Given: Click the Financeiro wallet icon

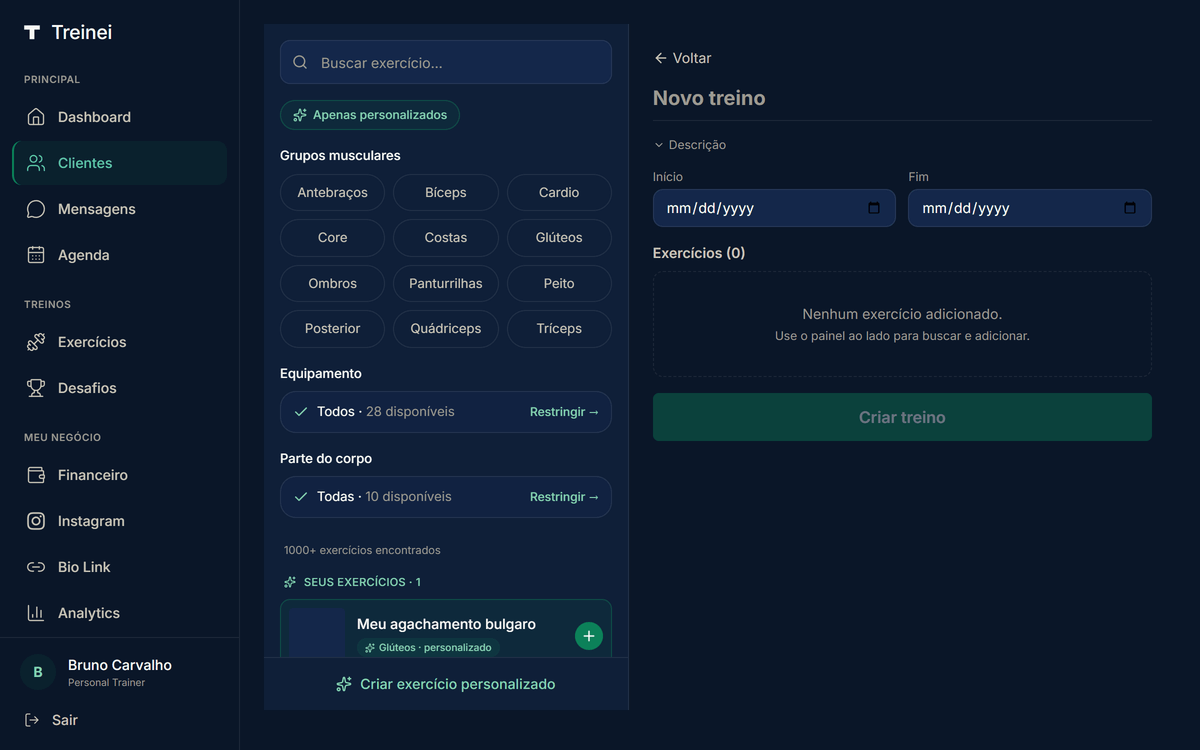Looking at the screenshot, I should point(36,475).
